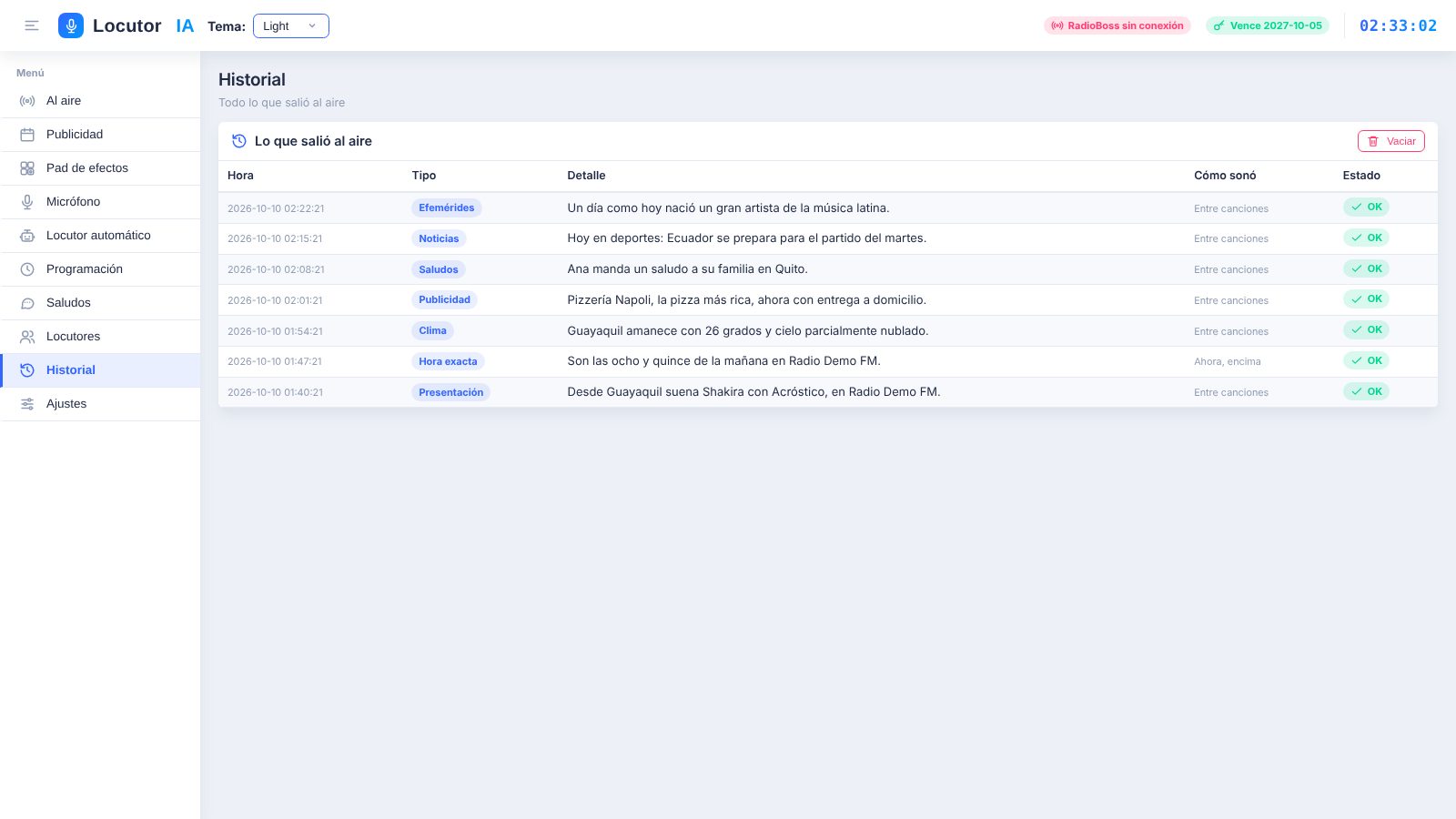Image resolution: width=1456 pixels, height=819 pixels.
Task: Click the OK status in the Clima row
Action: click(1366, 329)
